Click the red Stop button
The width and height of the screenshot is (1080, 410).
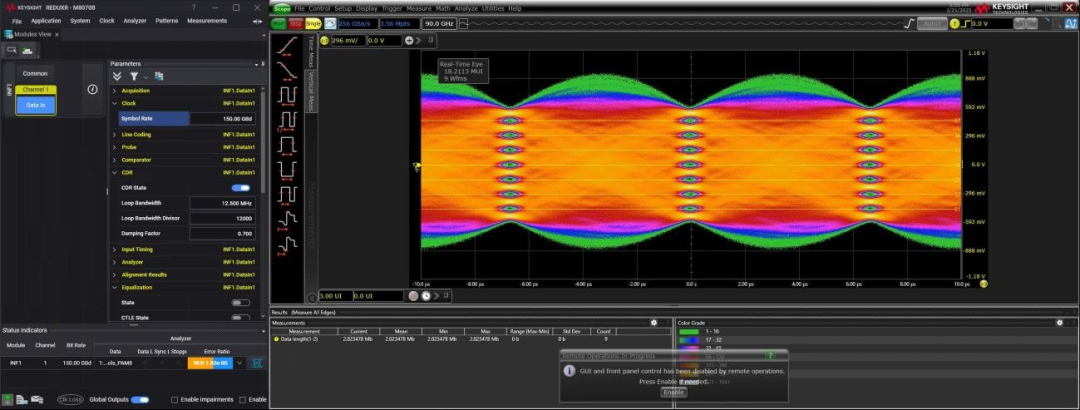[x=295, y=23]
